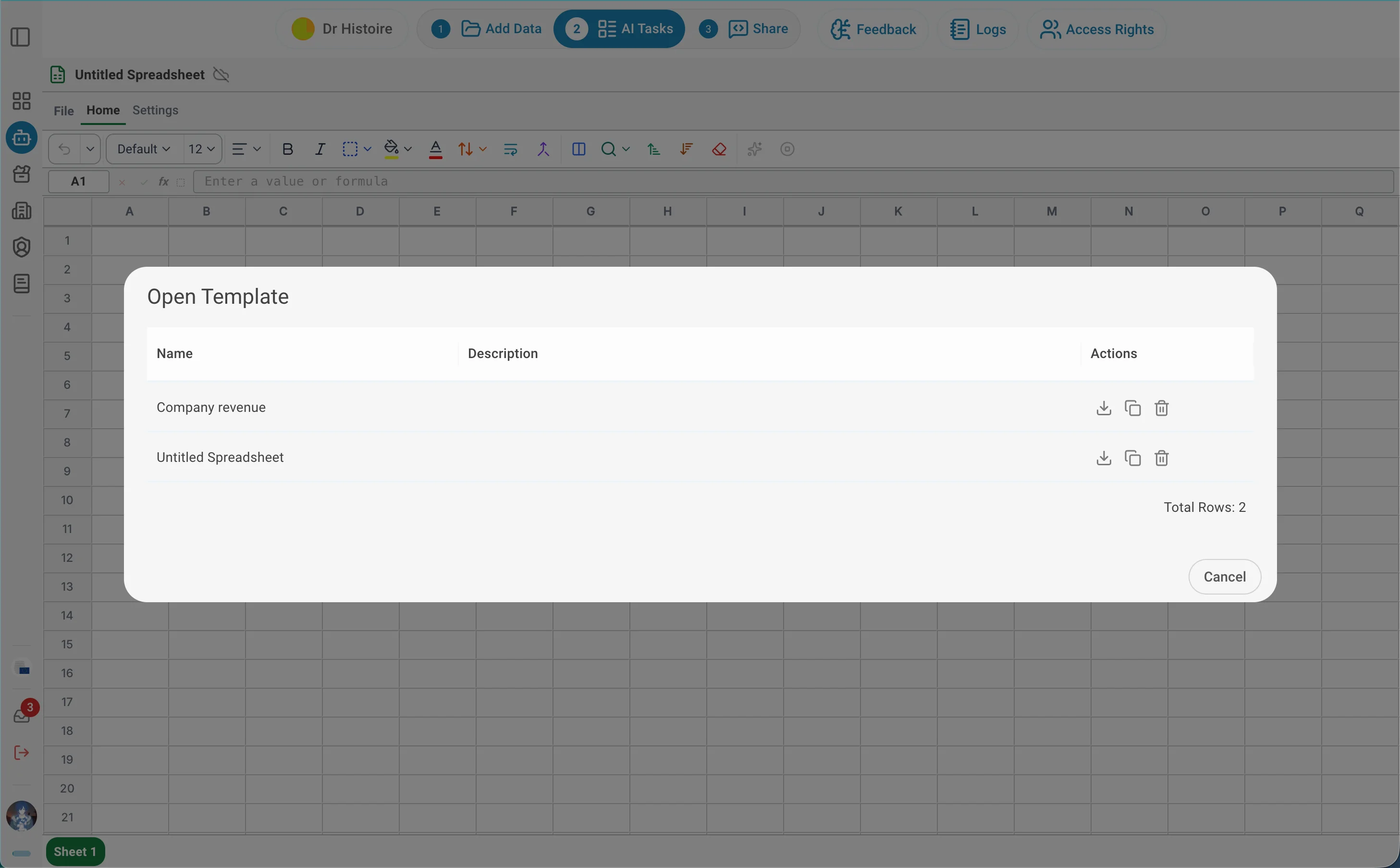The height and width of the screenshot is (868, 1400).
Task: Expand the fill color dropdown arrow
Action: pos(408,149)
